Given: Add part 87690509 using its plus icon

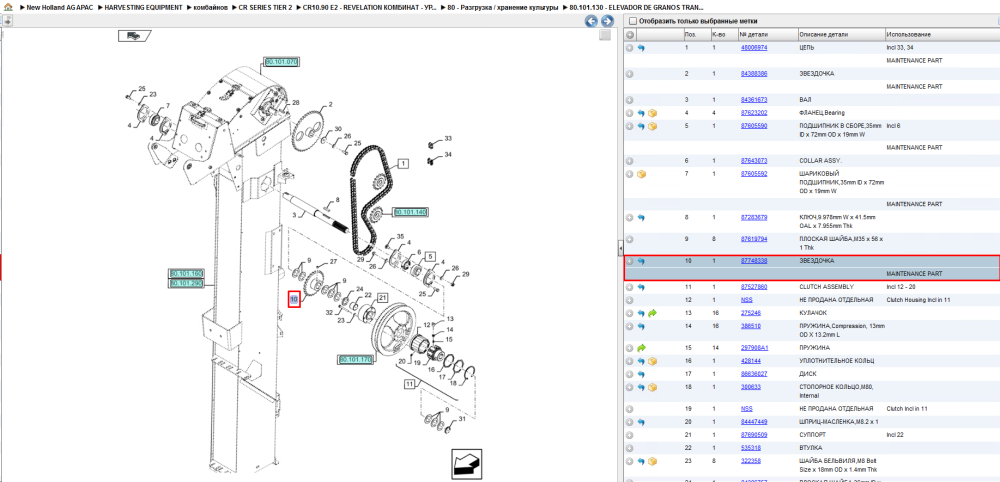Looking at the screenshot, I should click(x=629, y=435).
